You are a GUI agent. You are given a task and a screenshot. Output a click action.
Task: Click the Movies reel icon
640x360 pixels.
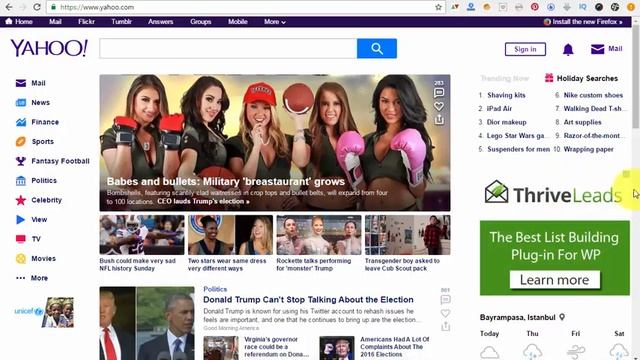[21, 258]
